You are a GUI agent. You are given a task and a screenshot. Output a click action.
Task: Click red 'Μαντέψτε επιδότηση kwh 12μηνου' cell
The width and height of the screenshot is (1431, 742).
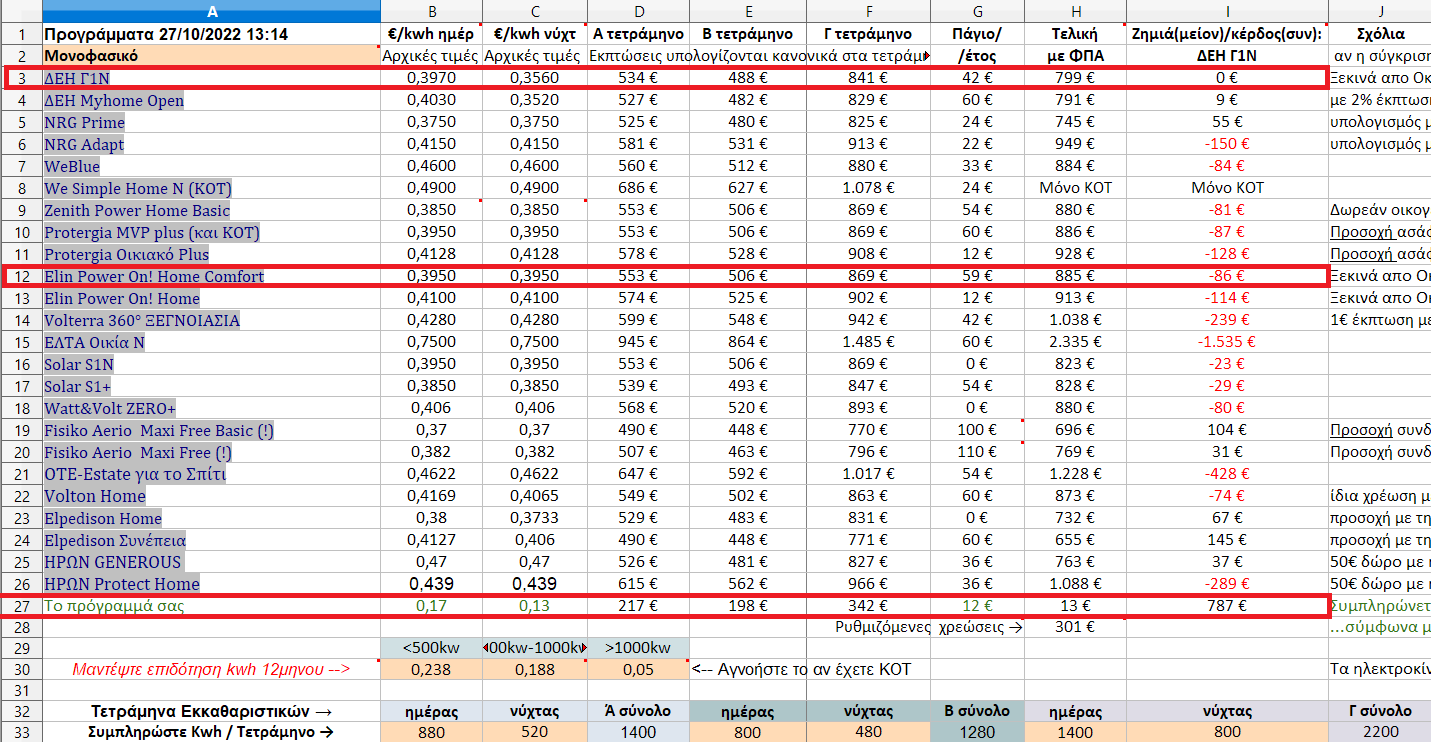pyautogui.click(x=211, y=670)
